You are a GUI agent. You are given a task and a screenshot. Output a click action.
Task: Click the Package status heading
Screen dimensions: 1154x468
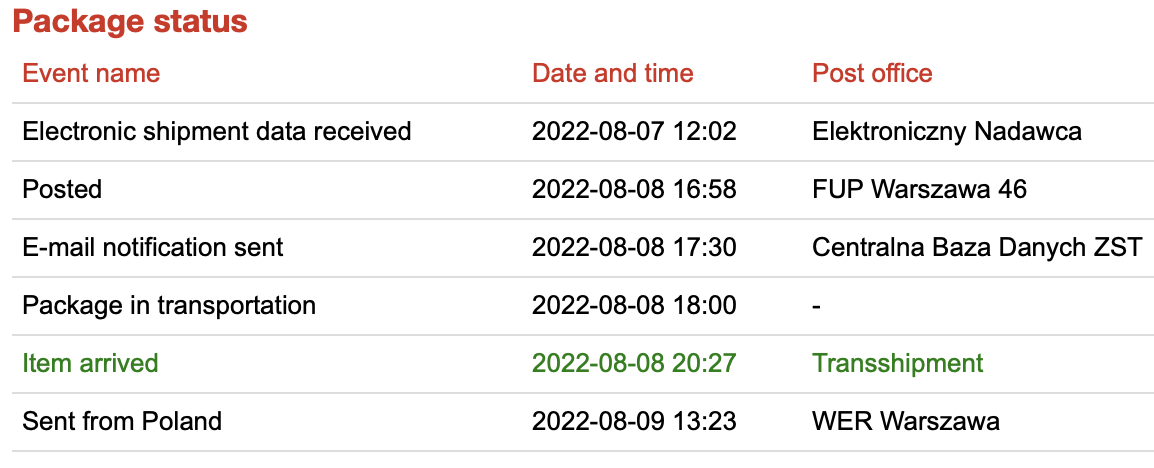(x=130, y=22)
